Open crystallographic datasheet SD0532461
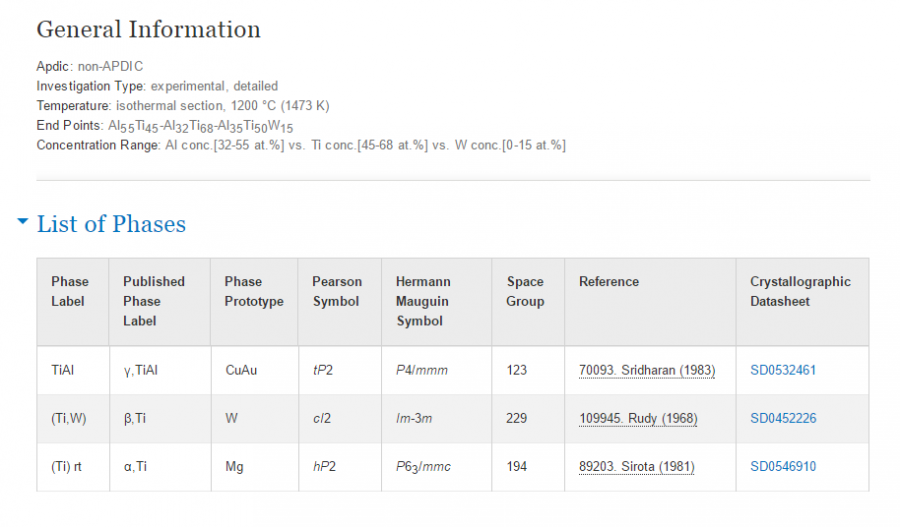 (x=783, y=370)
